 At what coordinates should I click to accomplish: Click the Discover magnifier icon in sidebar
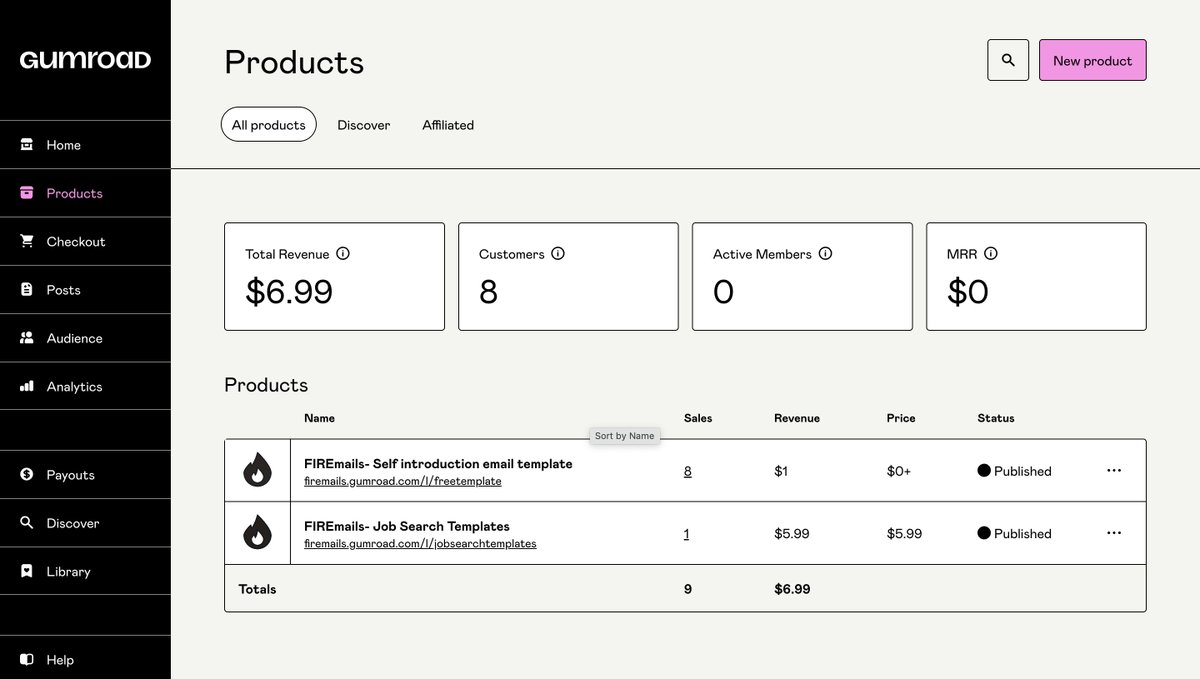27,523
